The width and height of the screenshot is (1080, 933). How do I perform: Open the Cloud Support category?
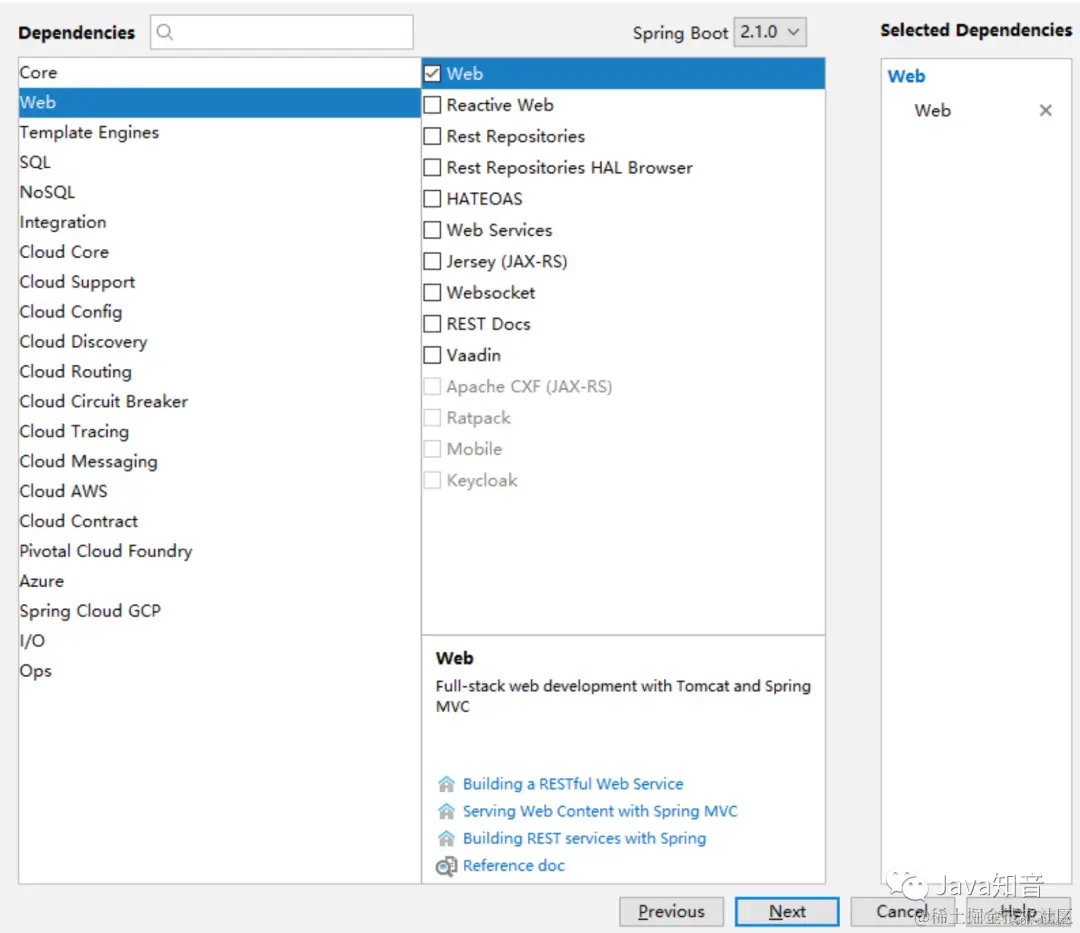[220, 282]
